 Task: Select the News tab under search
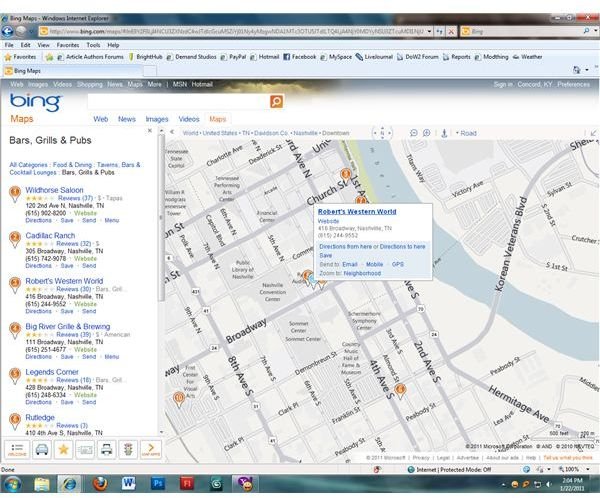coord(127,119)
